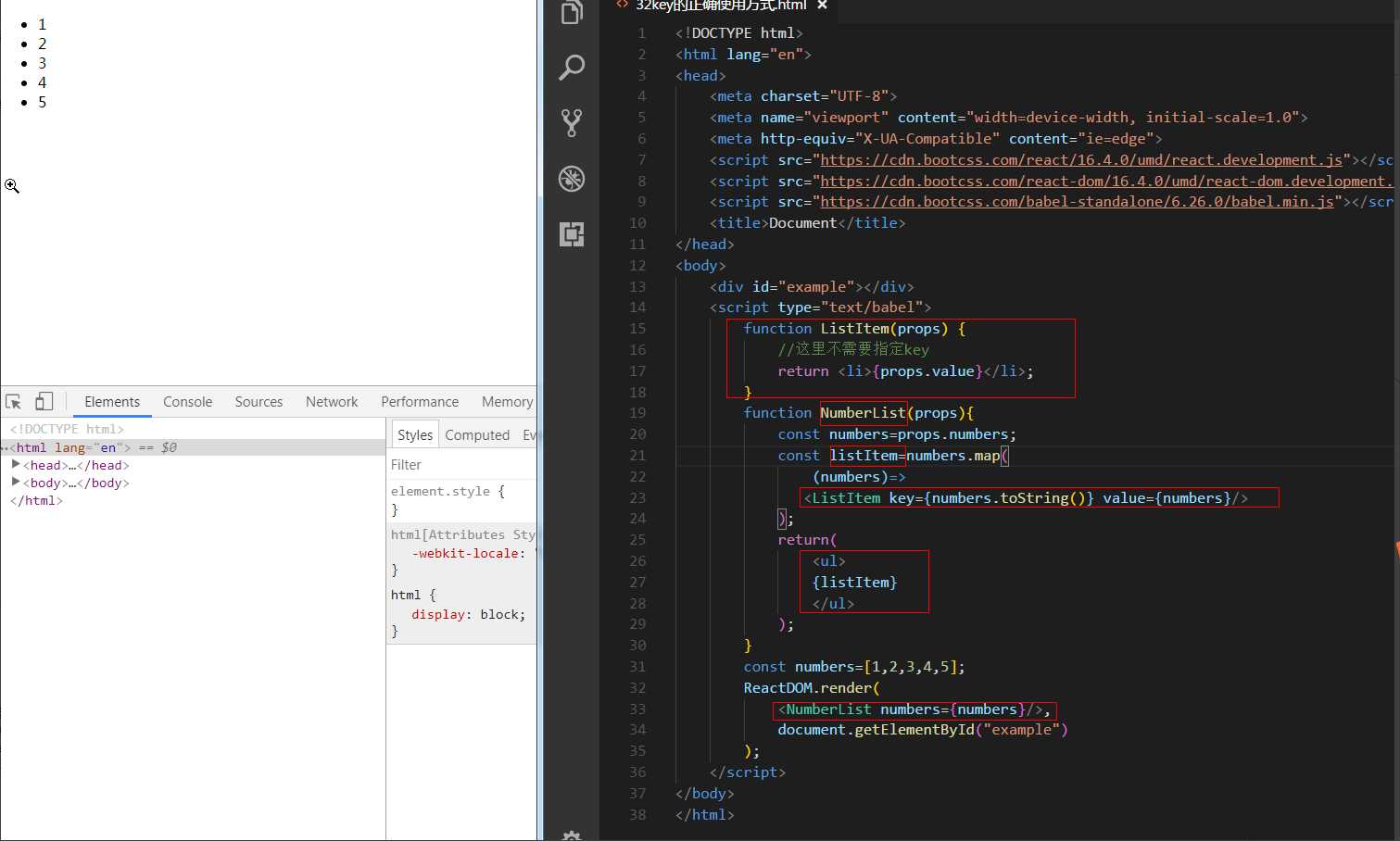Click the meta charset UTF-8 line
Image resolution: width=1400 pixels, height=841 pixels.
click(x=803, y=95)
